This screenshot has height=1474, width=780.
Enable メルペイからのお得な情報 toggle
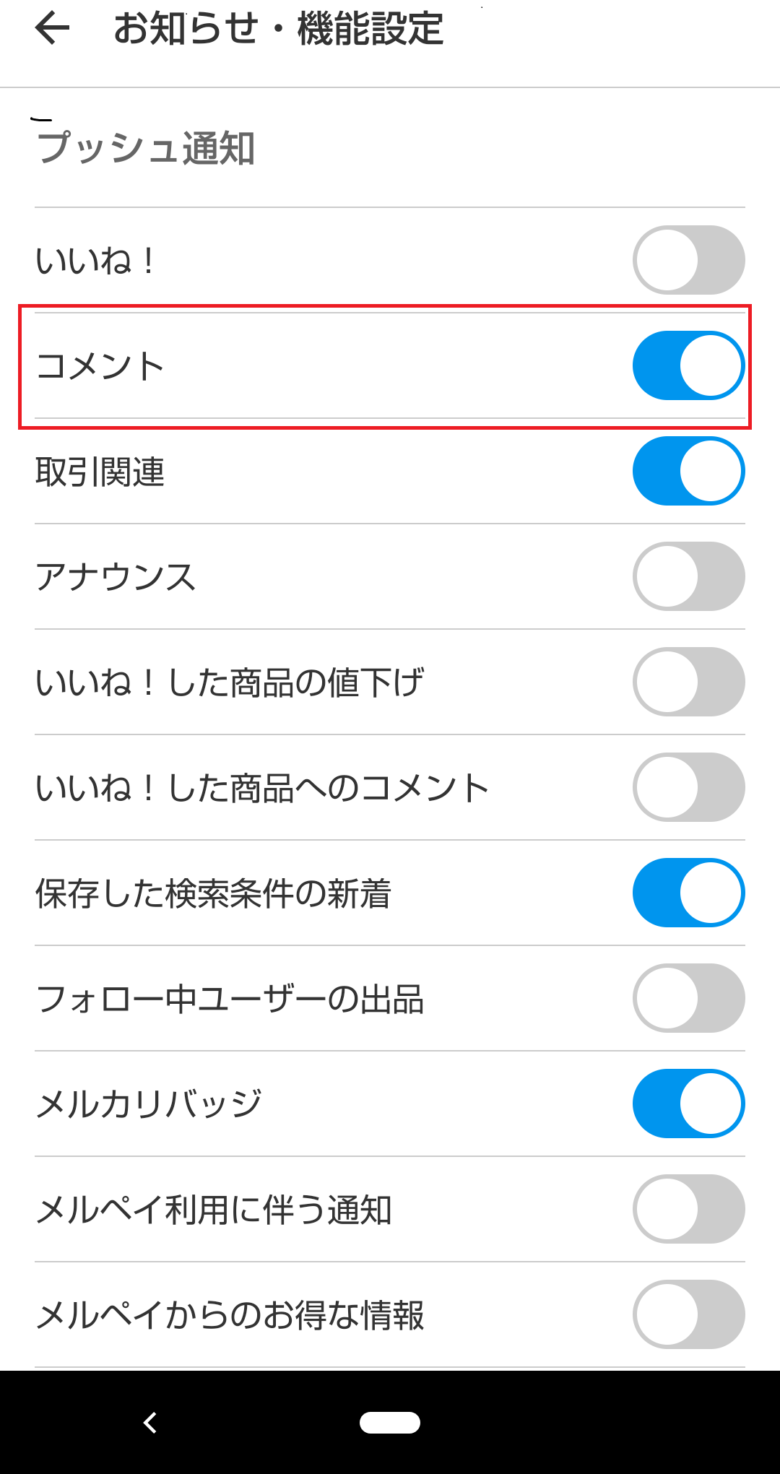688,1315
